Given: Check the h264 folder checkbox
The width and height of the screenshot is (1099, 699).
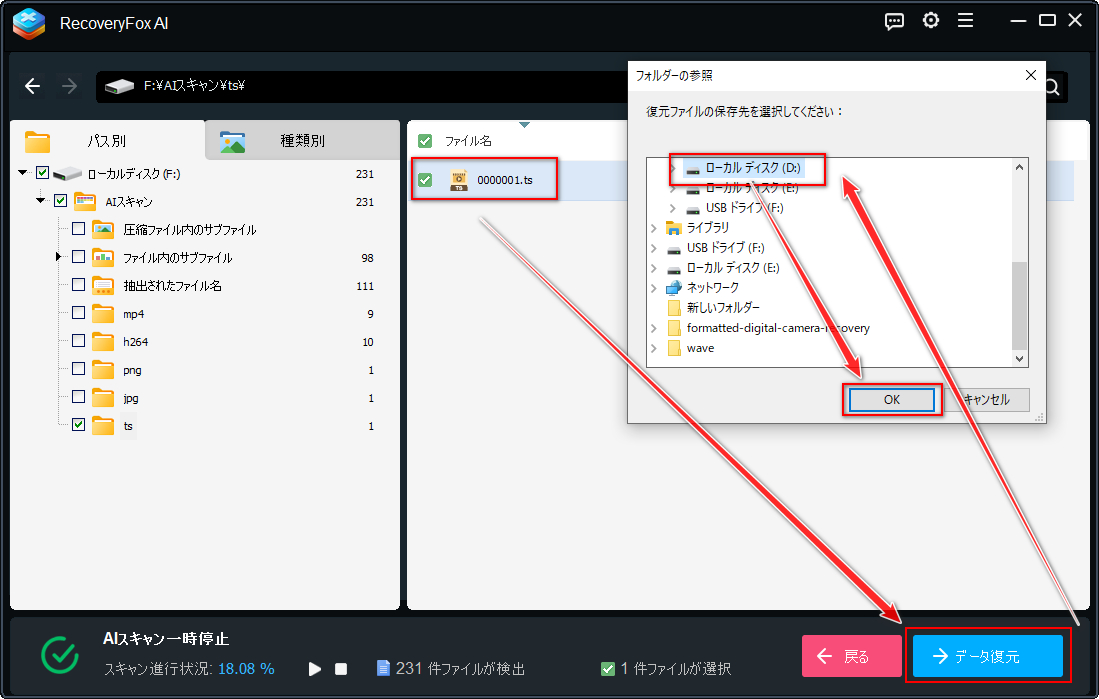Looking at the screenshot, I should pos(78,341).
